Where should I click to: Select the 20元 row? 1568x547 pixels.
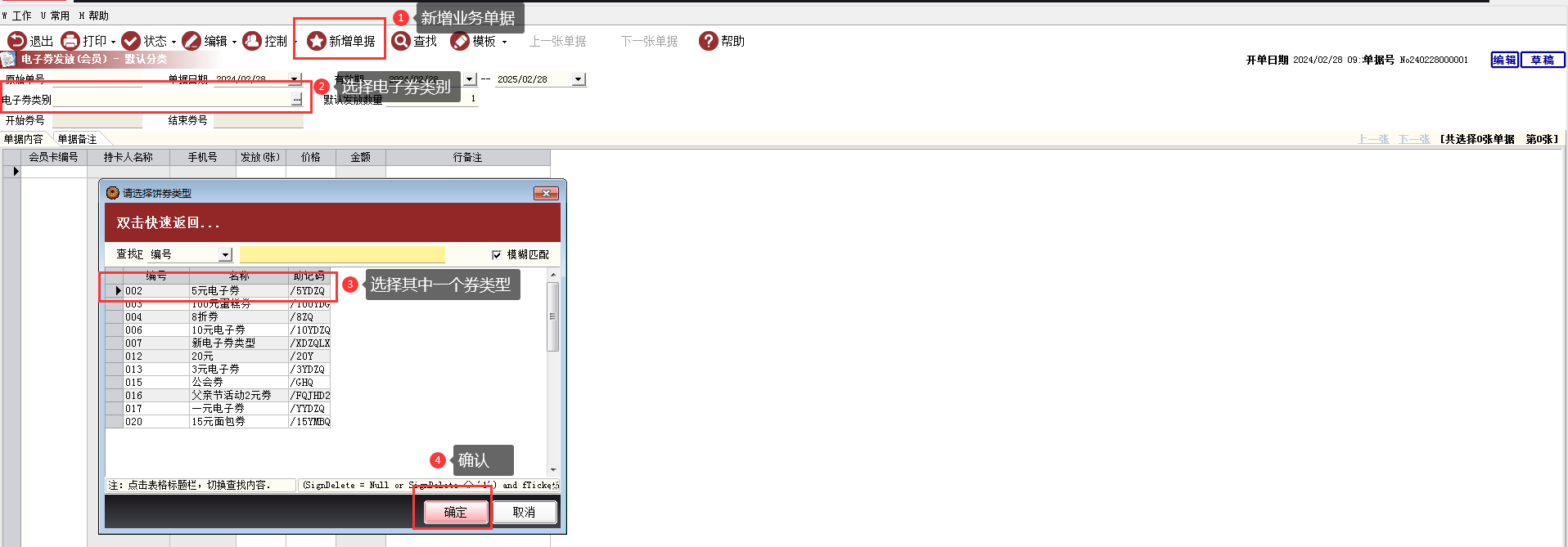(x=219, y=356)
